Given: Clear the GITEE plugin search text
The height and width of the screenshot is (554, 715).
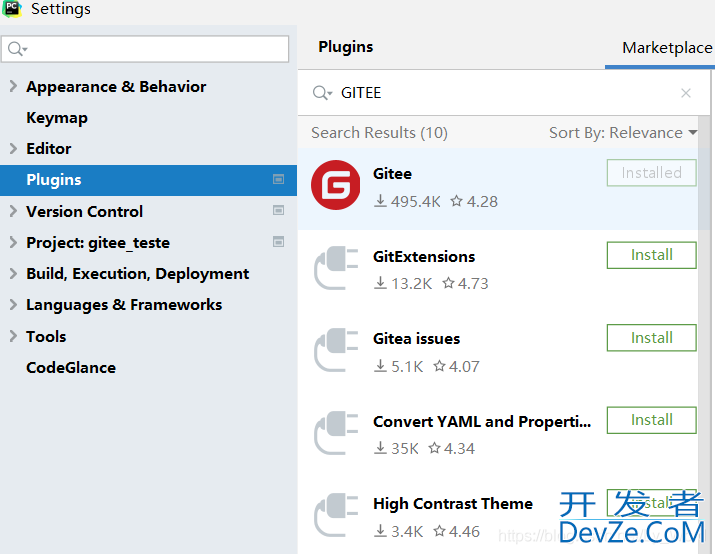Looking at the screenshot, I should click(x=685, y=93).
